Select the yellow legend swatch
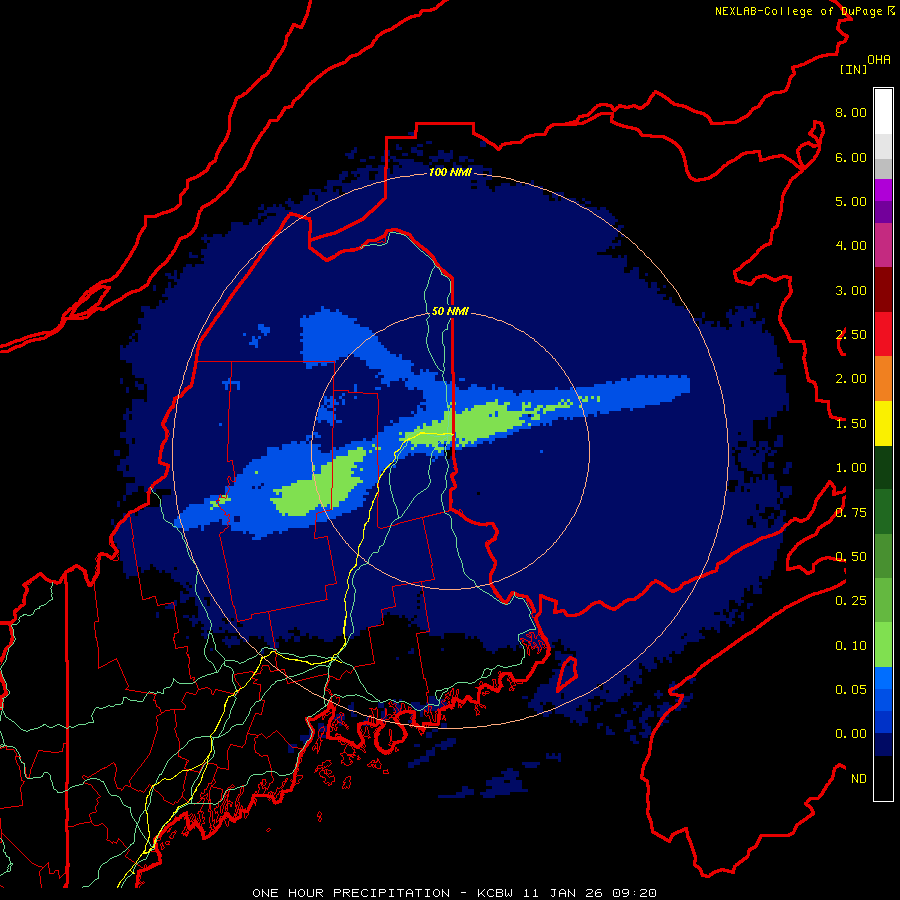The height and width of the screenshot is (900, 900). [883, 423]
